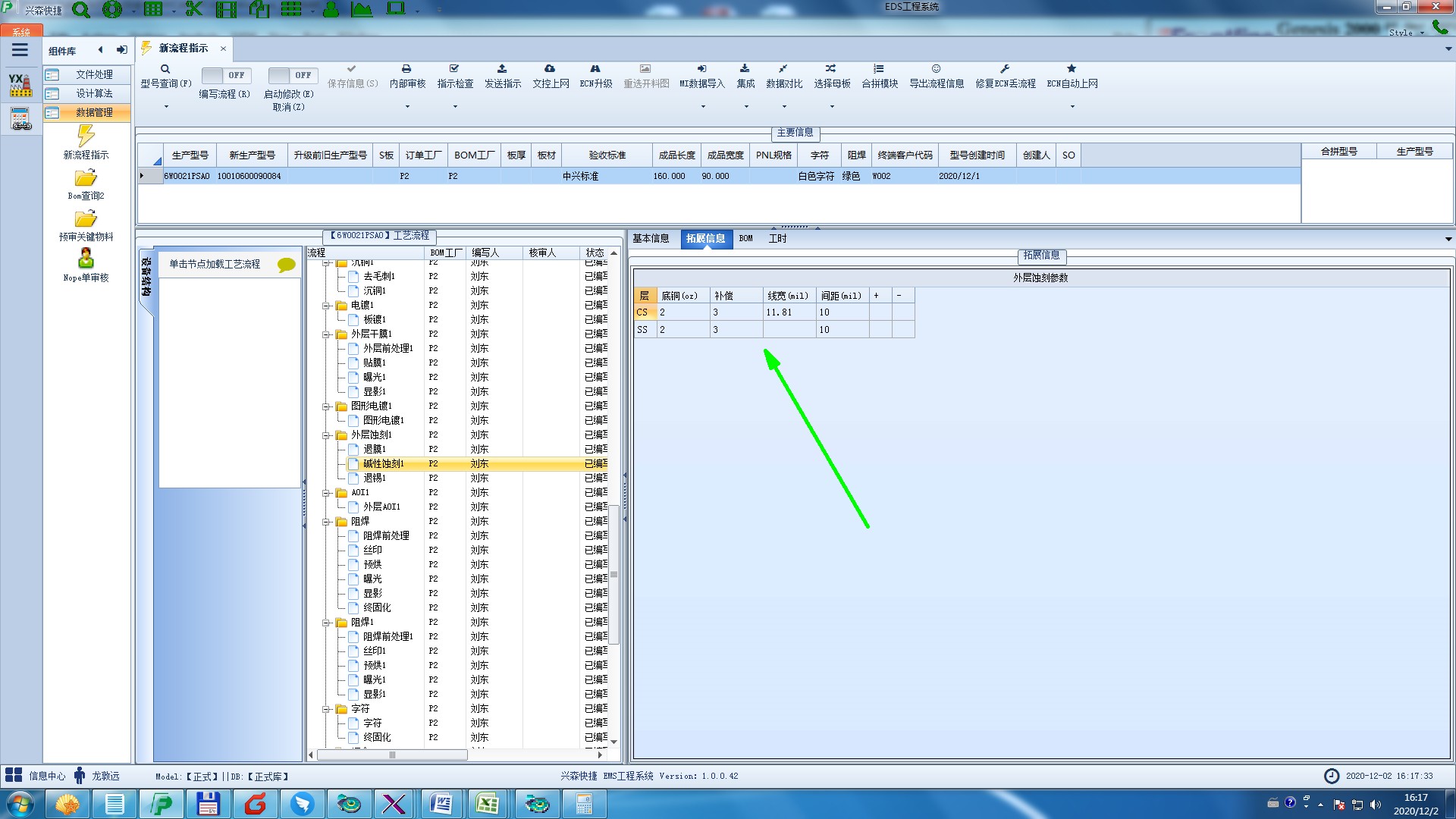
Task: Click the tree horizontal scrollbar thumb
Action: pos(392,755)
